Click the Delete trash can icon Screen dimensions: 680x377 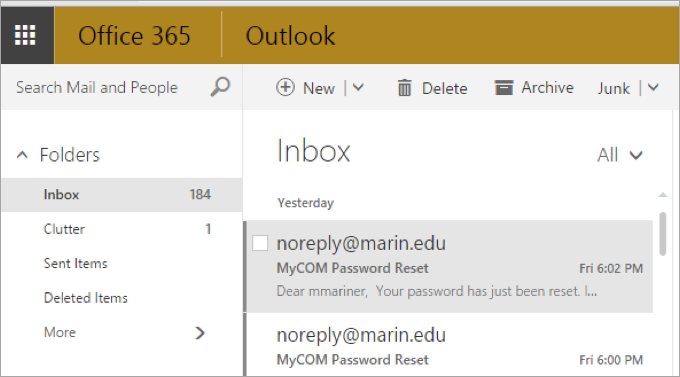click(x=404, y=88)
